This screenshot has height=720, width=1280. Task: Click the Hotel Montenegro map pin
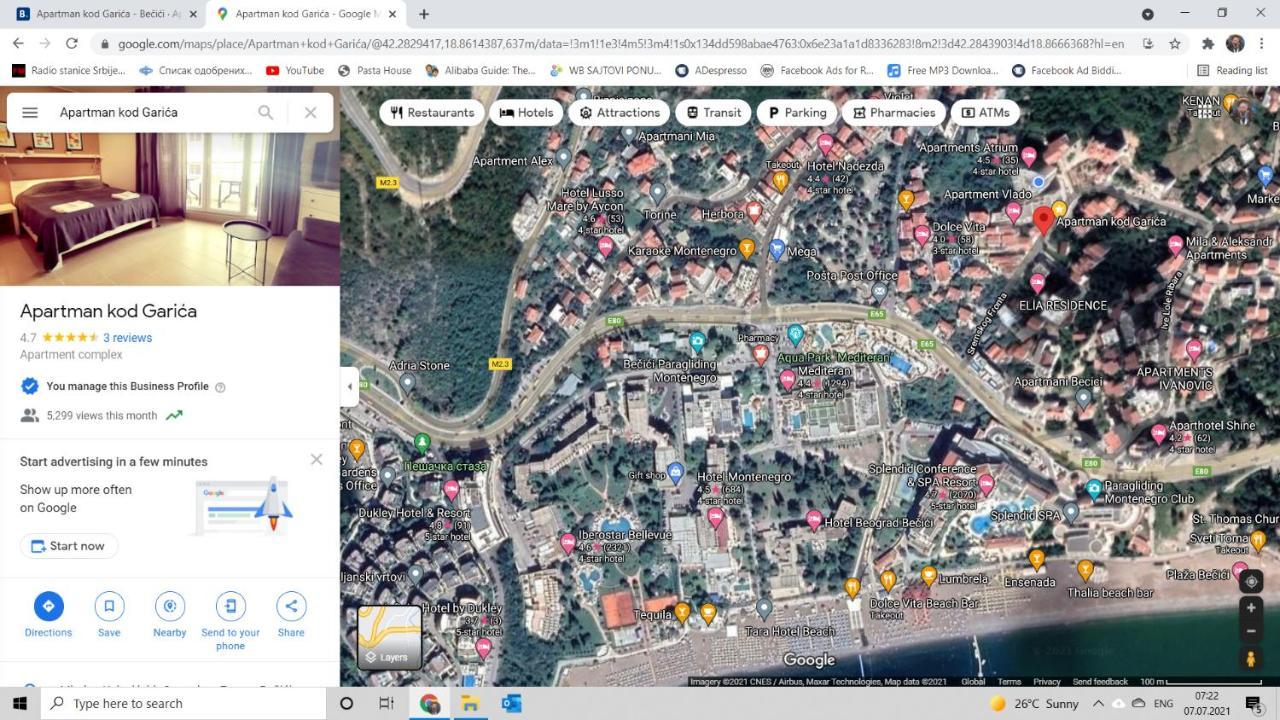pos(715,517)
